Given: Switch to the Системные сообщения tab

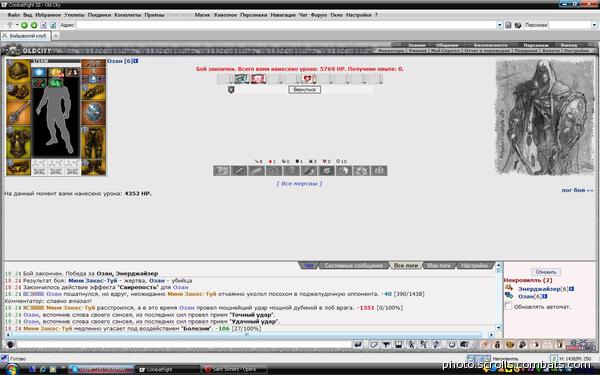Looking at the screenshot, I should (x=353, y=266).
